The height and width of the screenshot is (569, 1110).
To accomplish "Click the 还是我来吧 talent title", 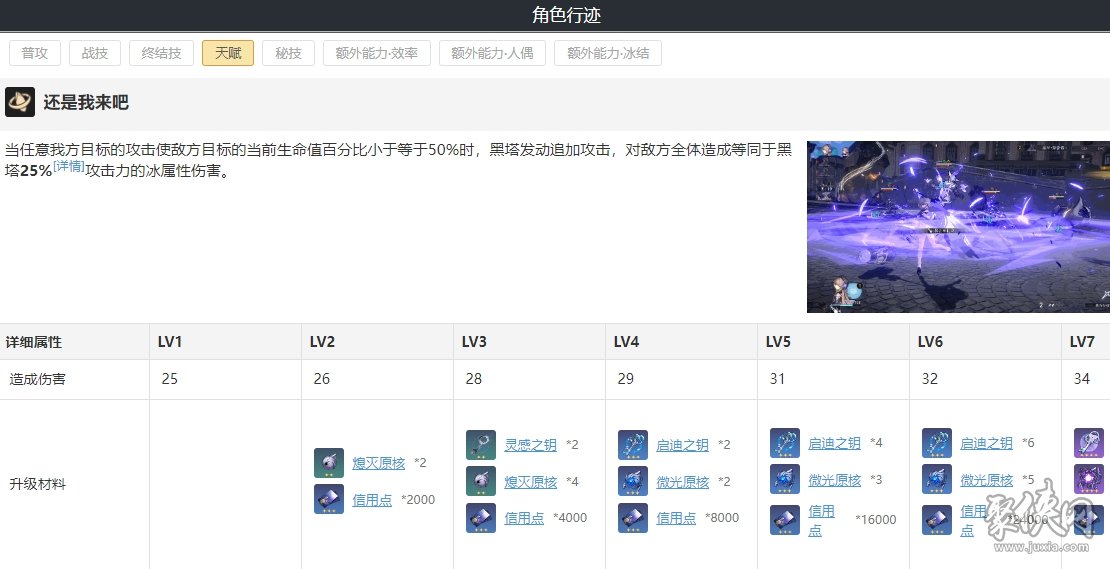I will (x=86, y=103).
